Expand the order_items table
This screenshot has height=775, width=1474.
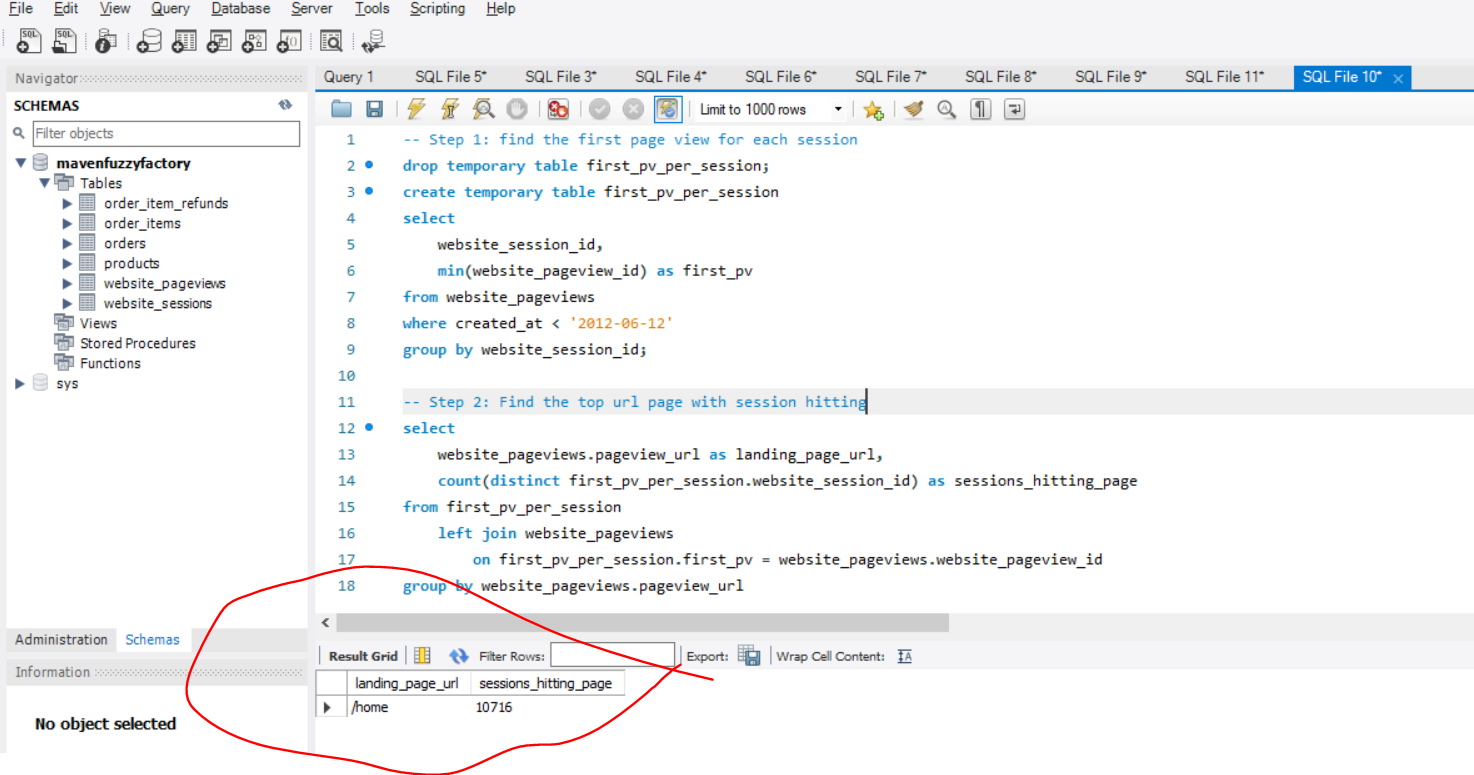(68, 223)
